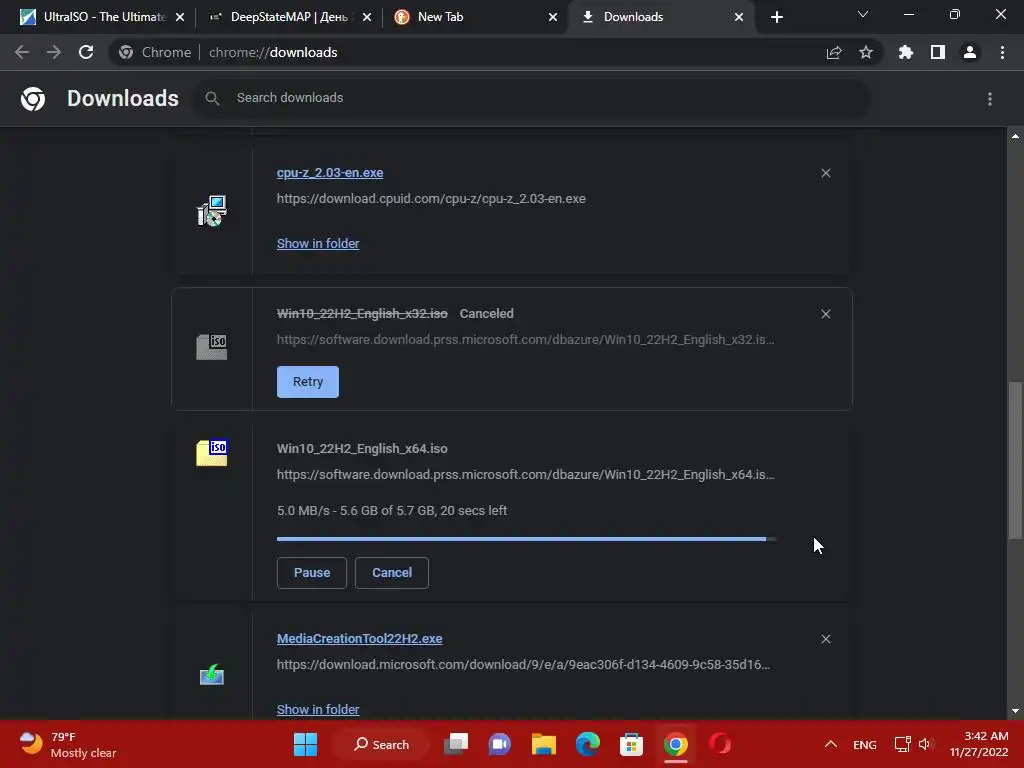The image size is (1024, 768).
Task: Close the New Tab tab
Action: click(553, 17)
